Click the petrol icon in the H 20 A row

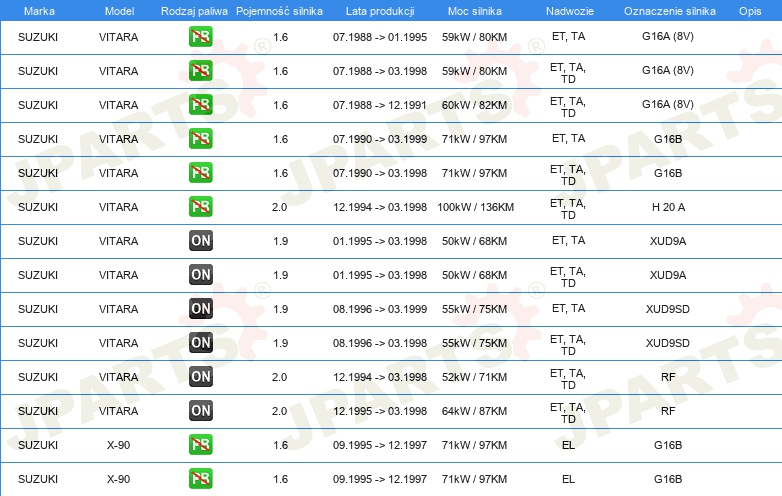pos(200,206)
